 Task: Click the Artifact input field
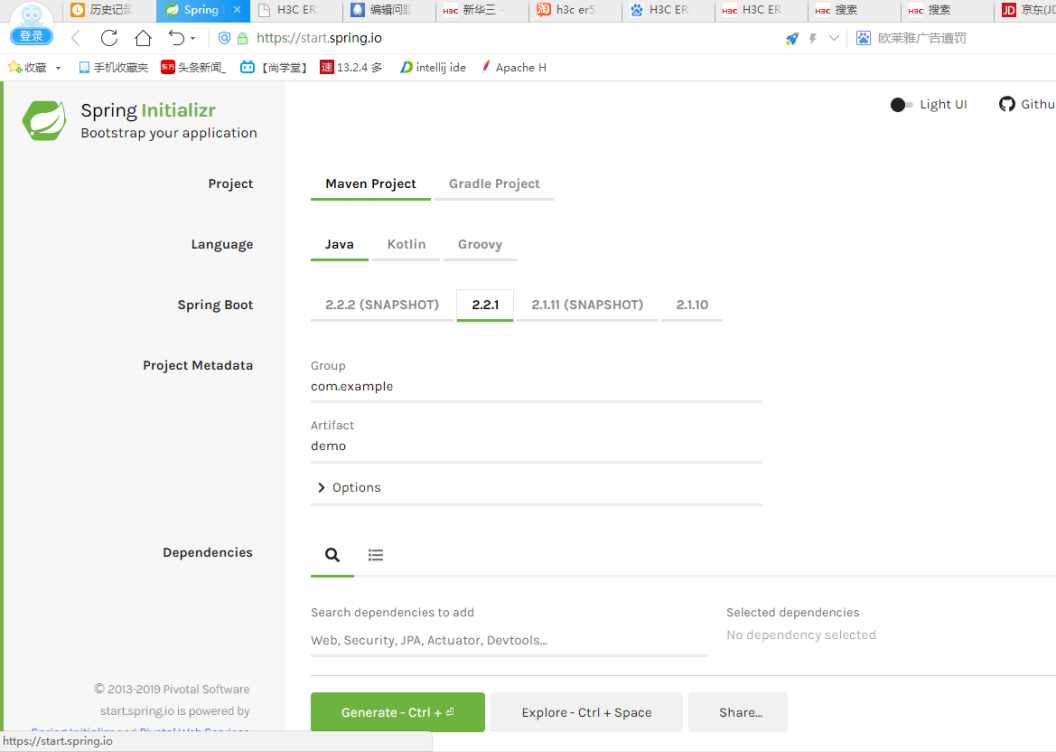536,446
